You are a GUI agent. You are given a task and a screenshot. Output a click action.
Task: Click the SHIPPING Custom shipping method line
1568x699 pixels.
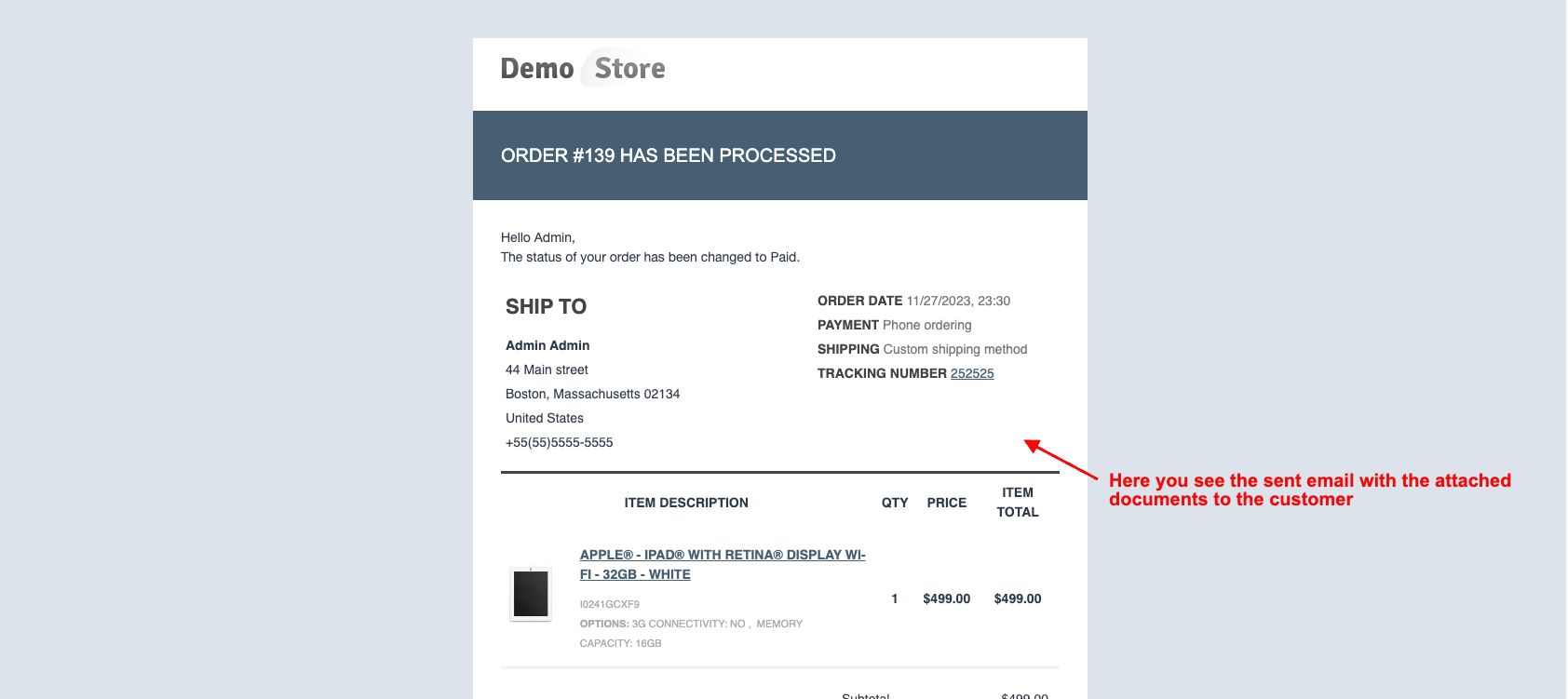[922, 349]
